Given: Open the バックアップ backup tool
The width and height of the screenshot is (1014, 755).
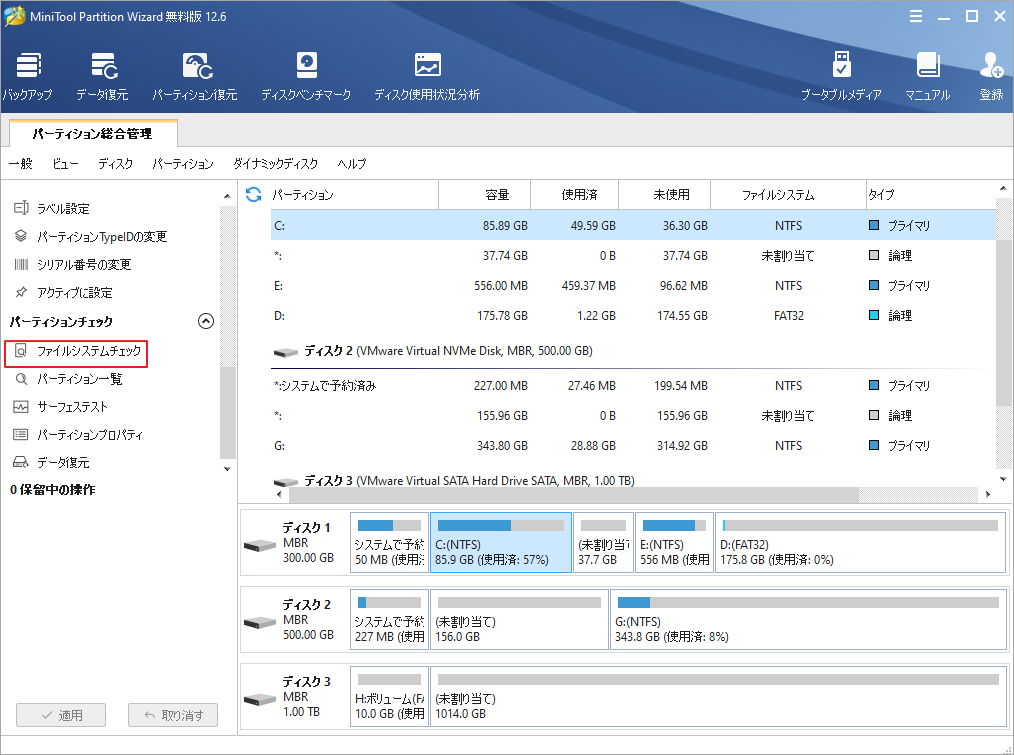Looking at the screenshot, I should 28,76.
